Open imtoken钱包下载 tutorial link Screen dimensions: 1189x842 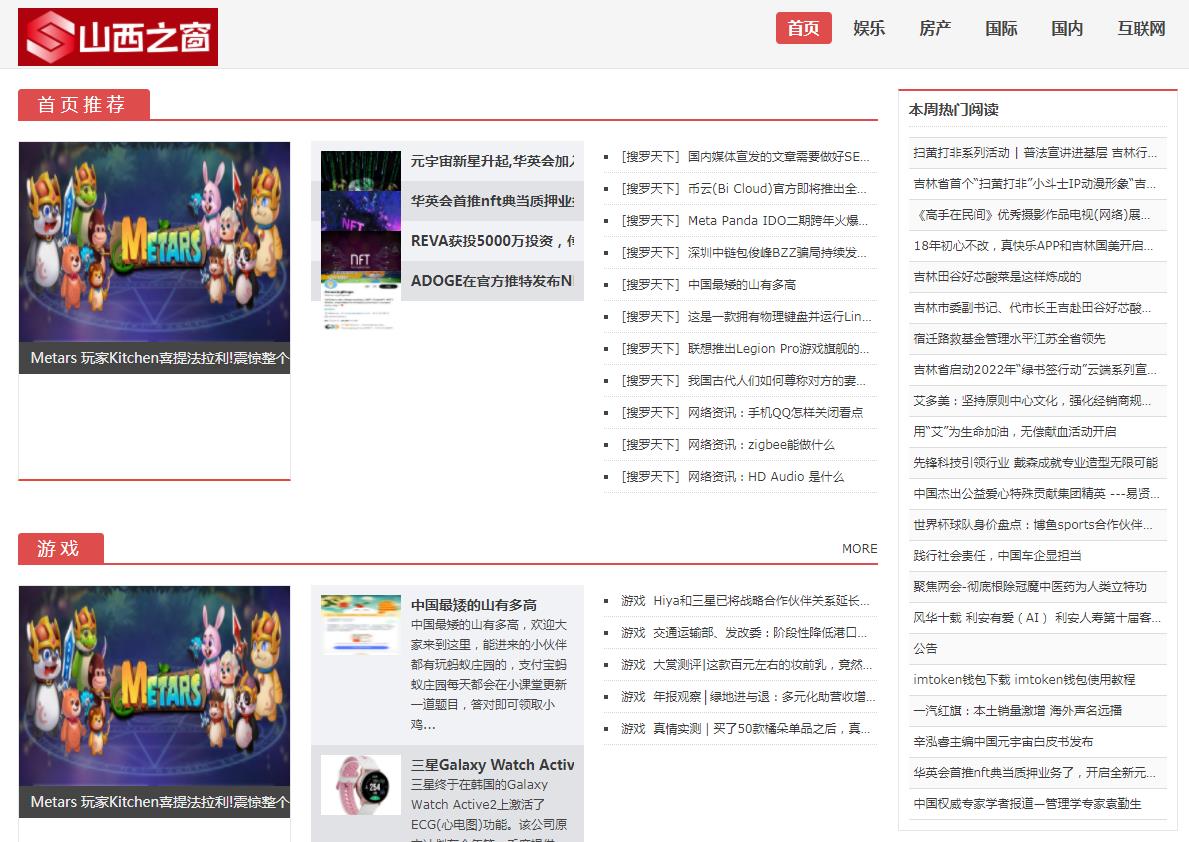[1024, 680]
